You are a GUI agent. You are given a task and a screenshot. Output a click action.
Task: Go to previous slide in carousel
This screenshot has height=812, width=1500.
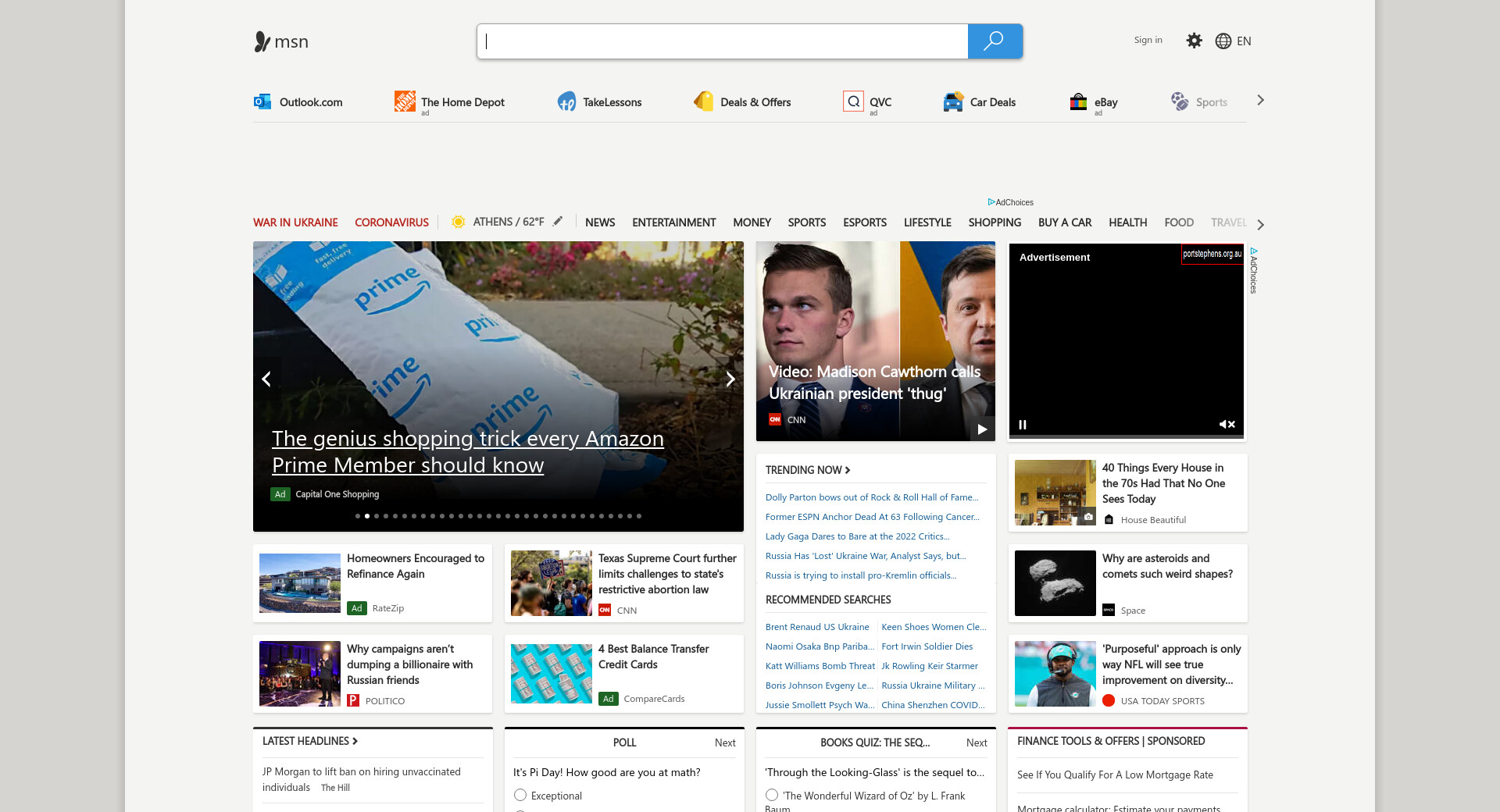pyautogui.click(x=266, y=379)
